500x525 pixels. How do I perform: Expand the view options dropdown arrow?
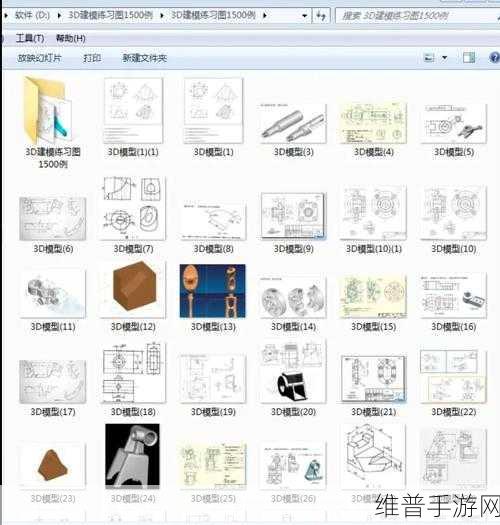tap(444, 58)
